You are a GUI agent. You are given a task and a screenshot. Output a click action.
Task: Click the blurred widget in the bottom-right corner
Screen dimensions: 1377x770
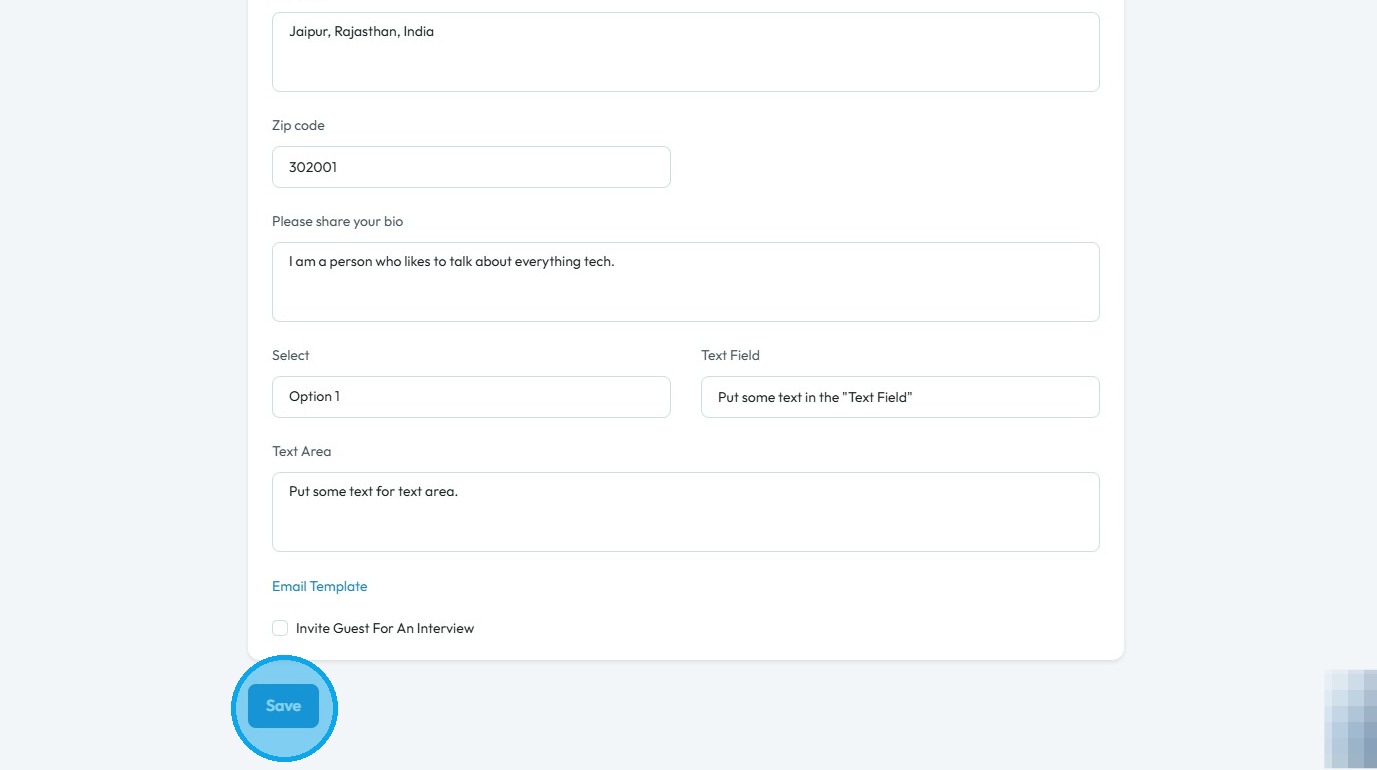[1350, 720]
